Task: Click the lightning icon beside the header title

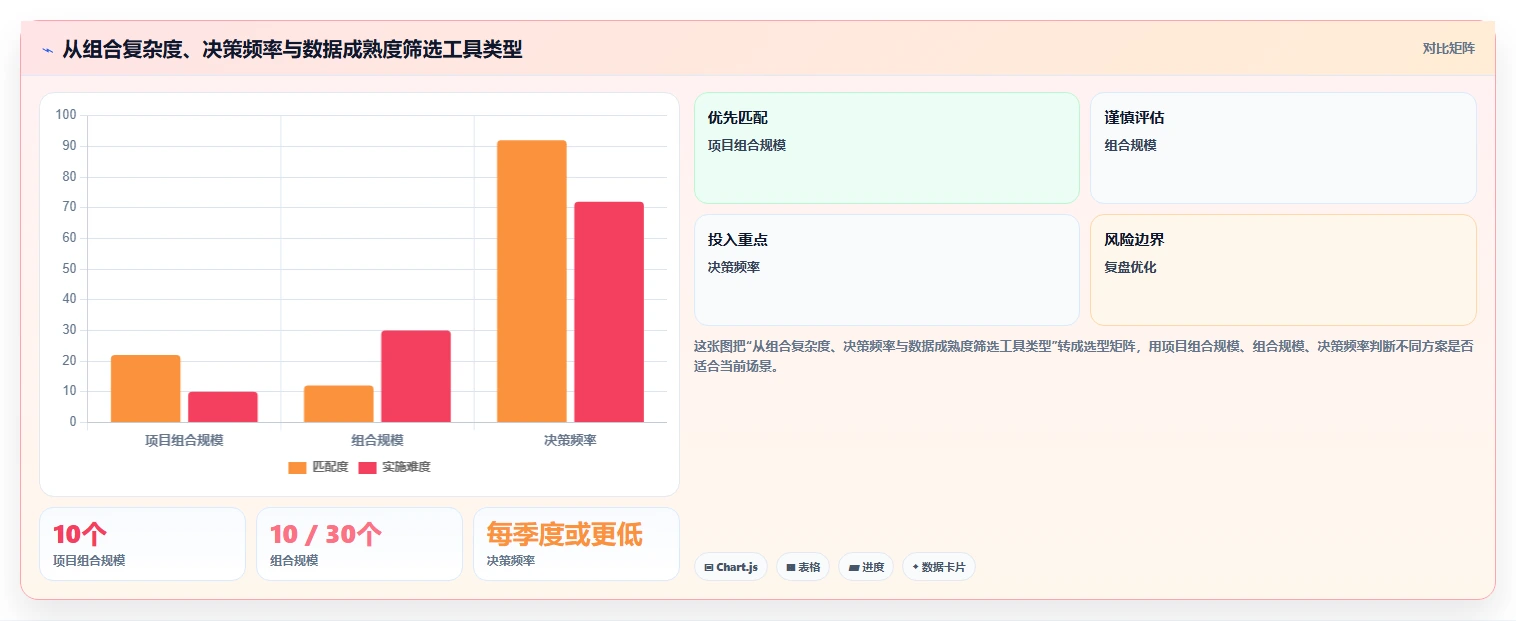Action: [x=47, y=50]
